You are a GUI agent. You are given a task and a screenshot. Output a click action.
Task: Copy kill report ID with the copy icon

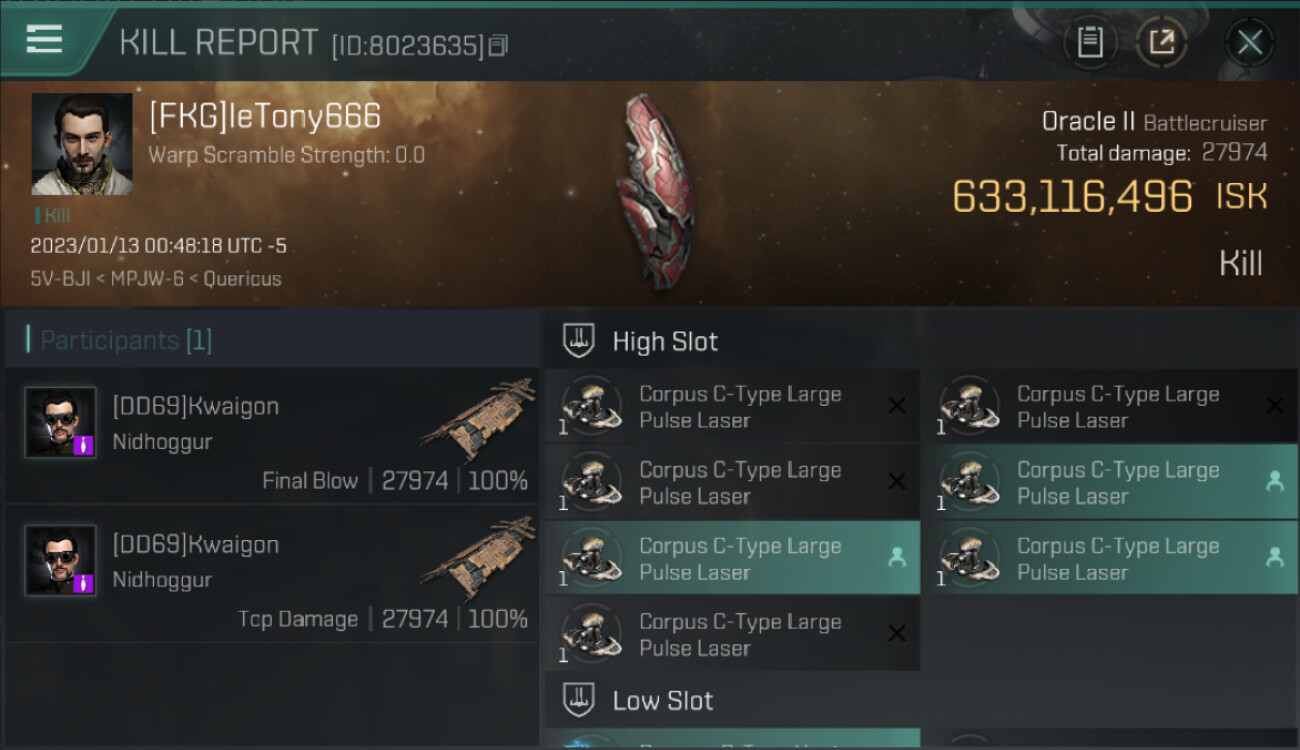498,45
